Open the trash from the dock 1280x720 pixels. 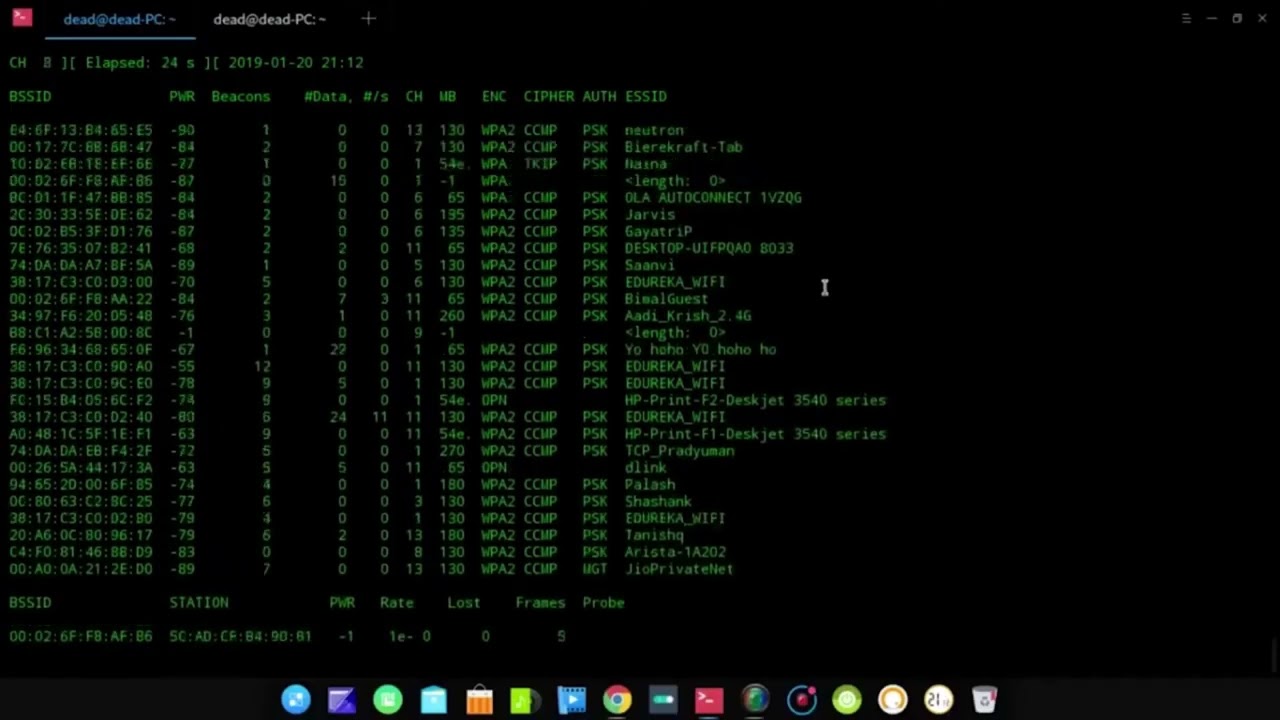pos(985,700)
